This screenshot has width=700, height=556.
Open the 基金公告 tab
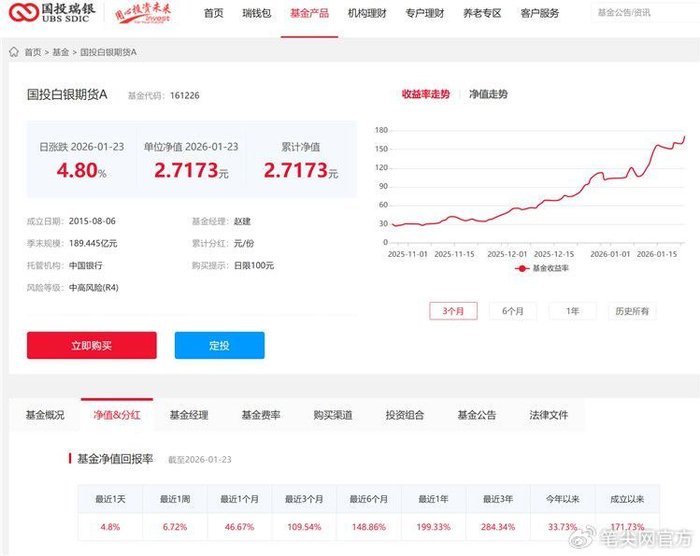click(477, 415)
